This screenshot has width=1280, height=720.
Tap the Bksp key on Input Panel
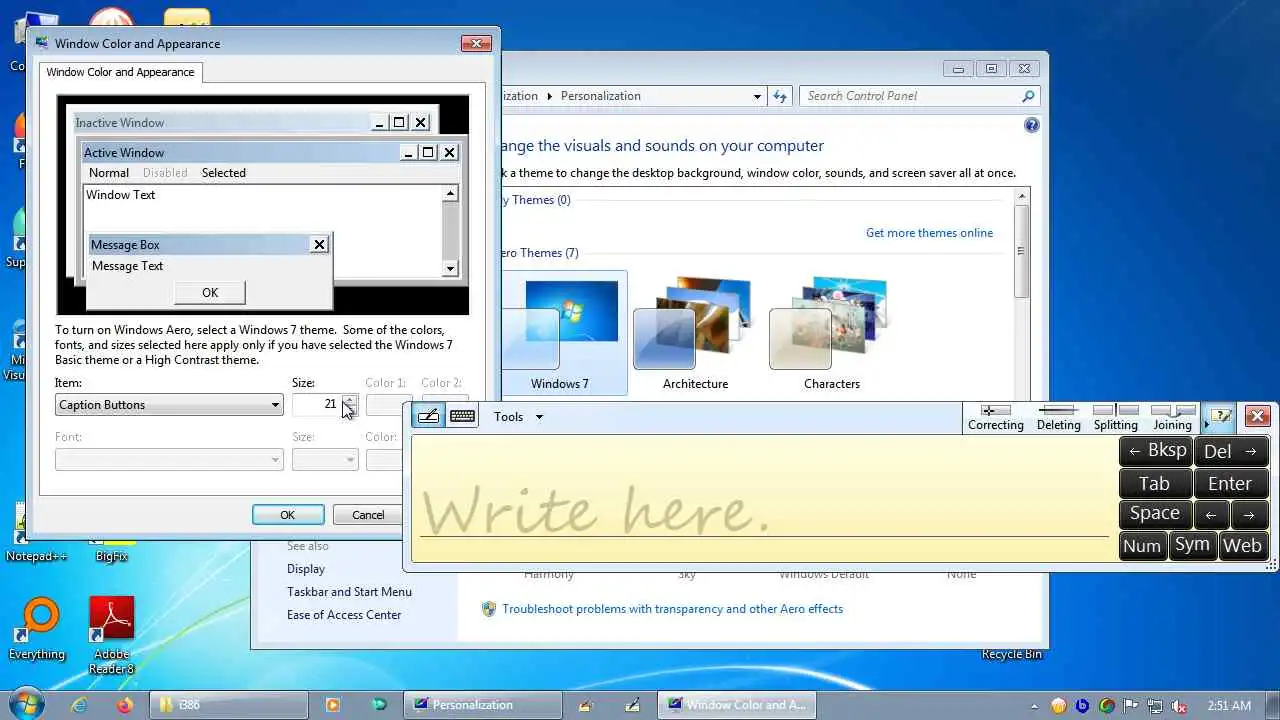[1156, 451]
